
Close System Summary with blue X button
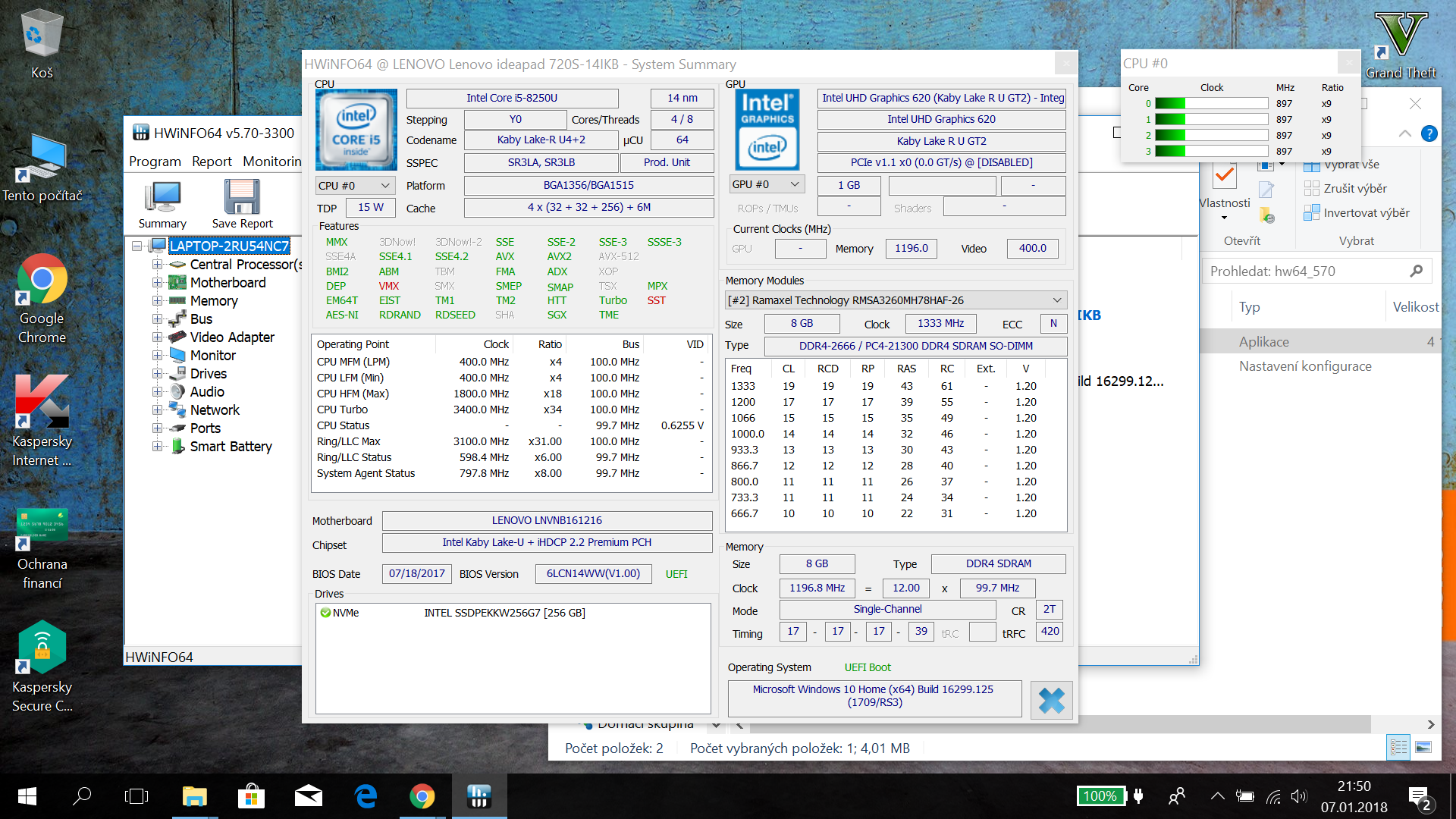tap(1051, 699)
